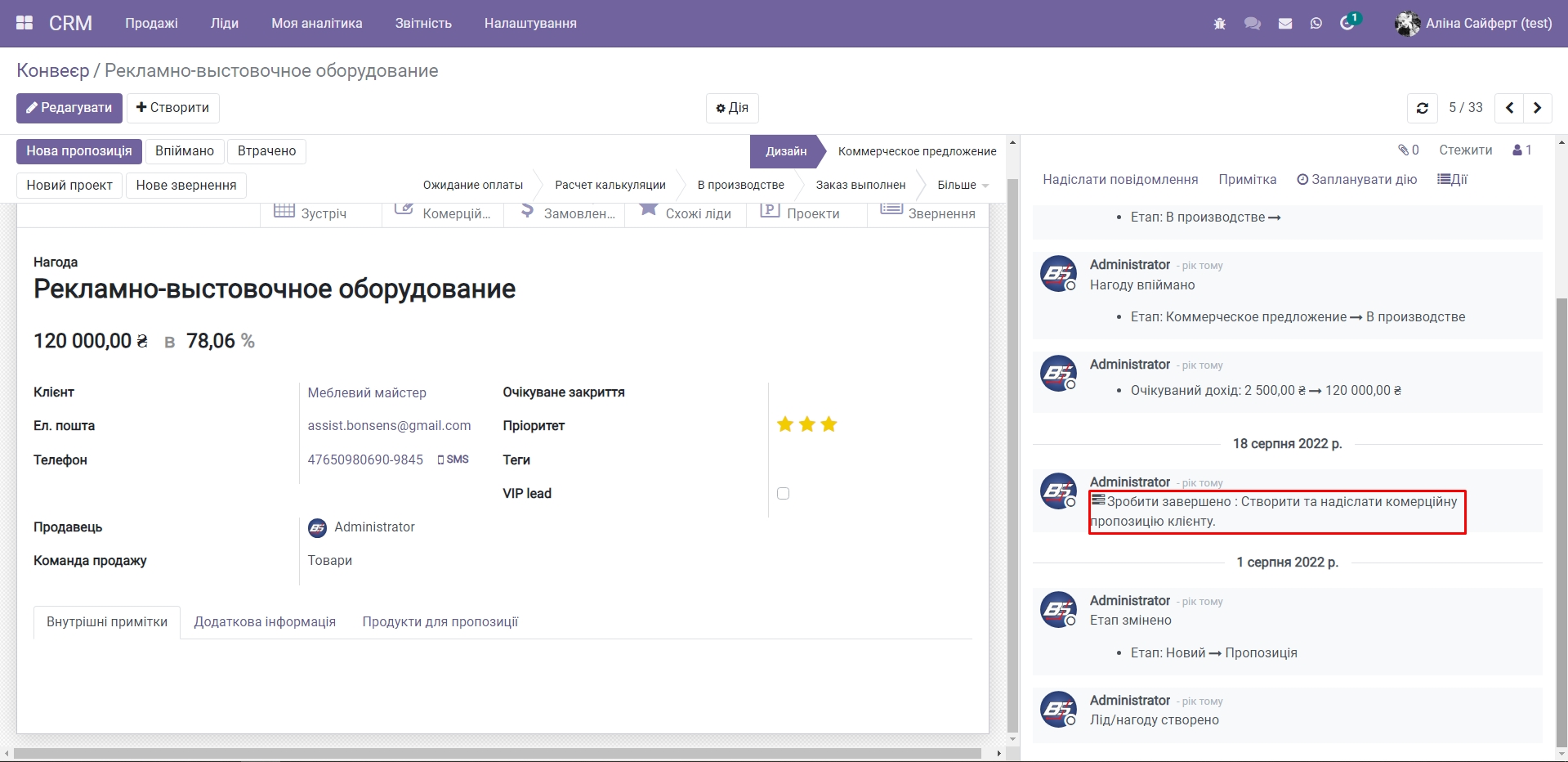Click Примітка in chatter

(1247, 180)
